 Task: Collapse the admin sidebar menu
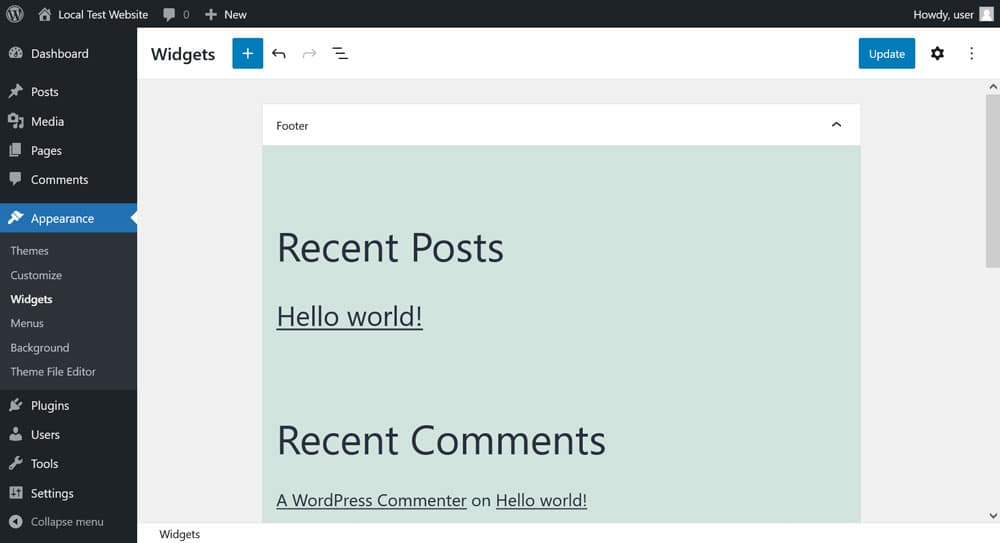tap(66, 522)
